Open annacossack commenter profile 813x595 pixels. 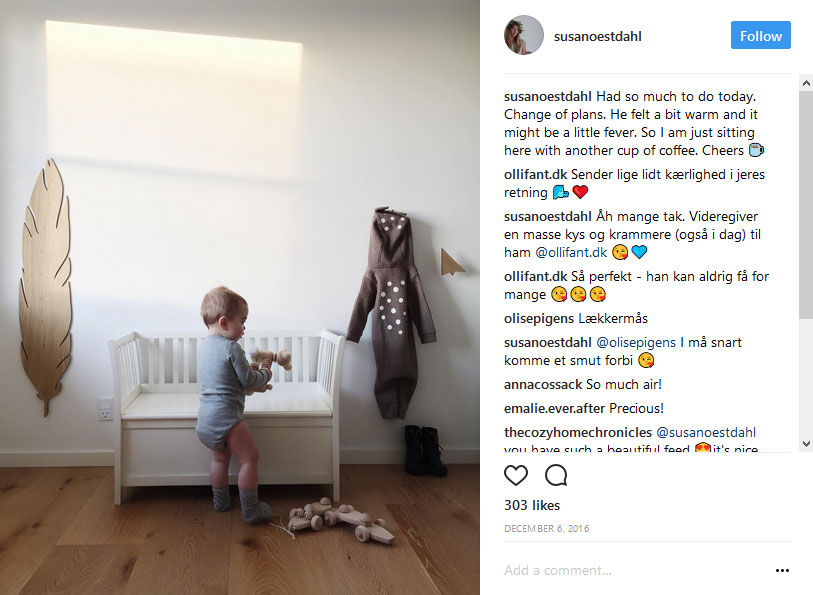(543, 384)
